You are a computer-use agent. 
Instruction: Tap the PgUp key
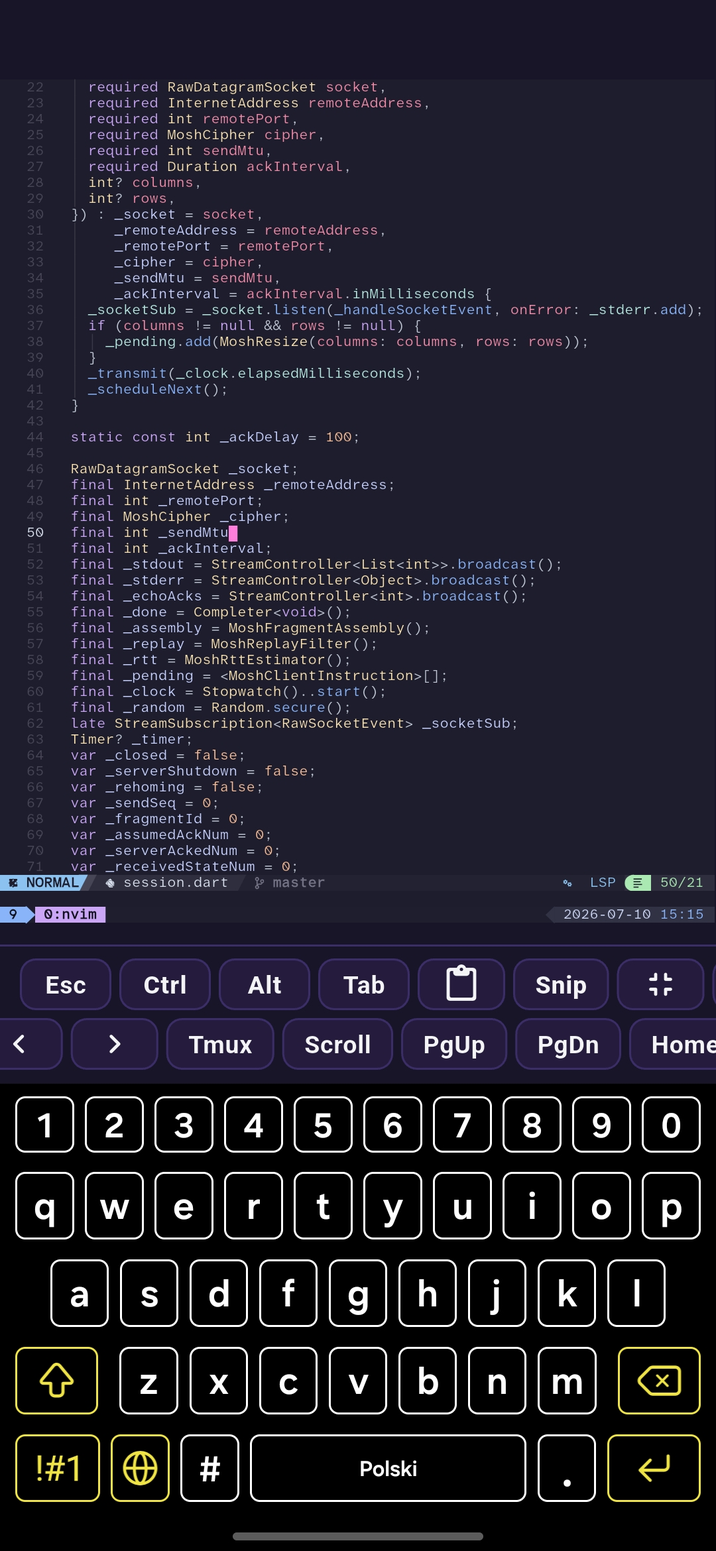click(454, 1044)
